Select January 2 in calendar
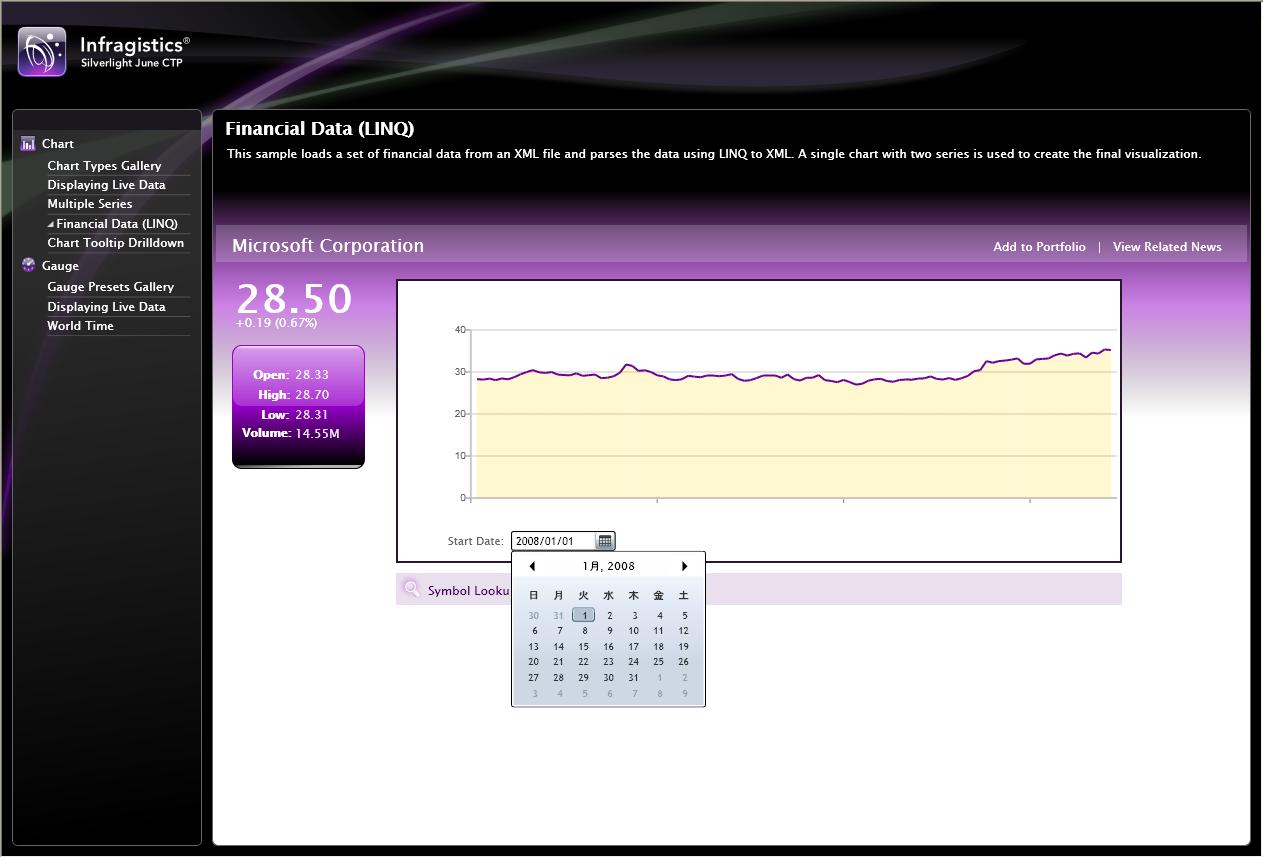 (x=609, y=616)
